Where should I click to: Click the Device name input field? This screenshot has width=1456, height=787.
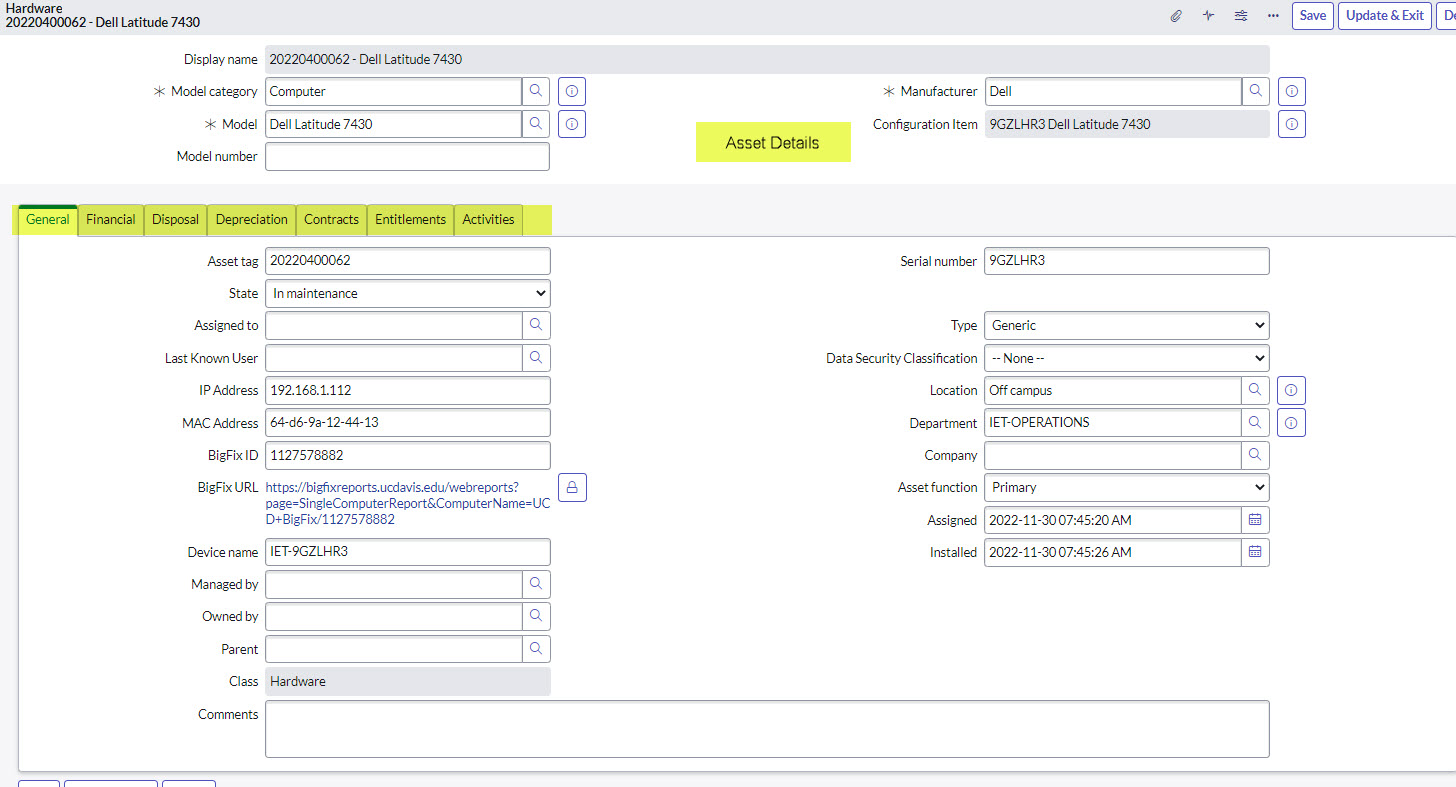pos(408,552)
